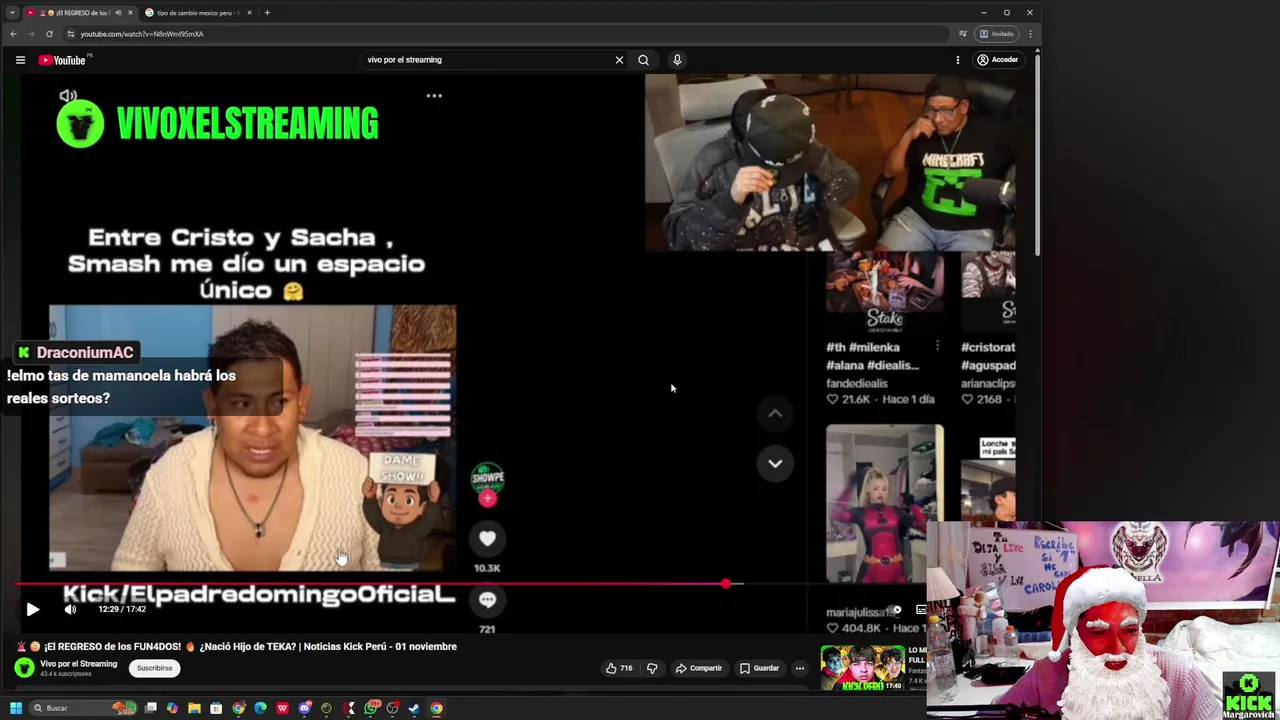
Task: Click in-video Stake thumbnail #th #milenka
Action: 884,291
